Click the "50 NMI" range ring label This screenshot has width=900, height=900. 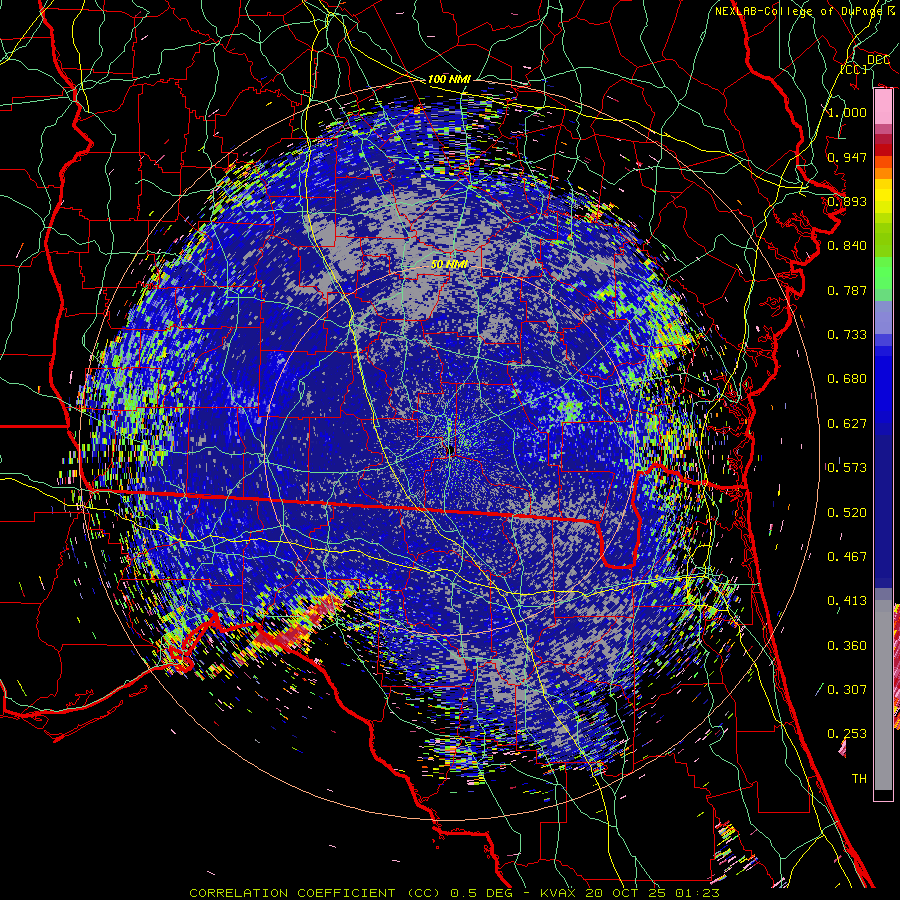449,265
